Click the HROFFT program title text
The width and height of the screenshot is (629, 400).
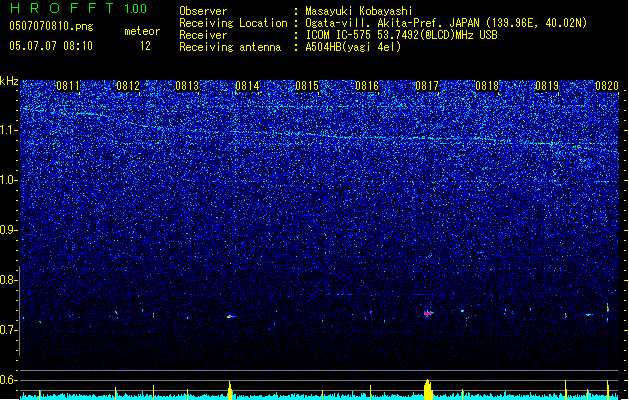point(62,8)
